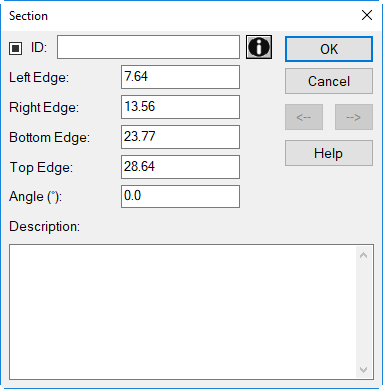Click the Description scrollbar up arrow
383x389 pixels.
pyautogui.click(x=364, y=255)
